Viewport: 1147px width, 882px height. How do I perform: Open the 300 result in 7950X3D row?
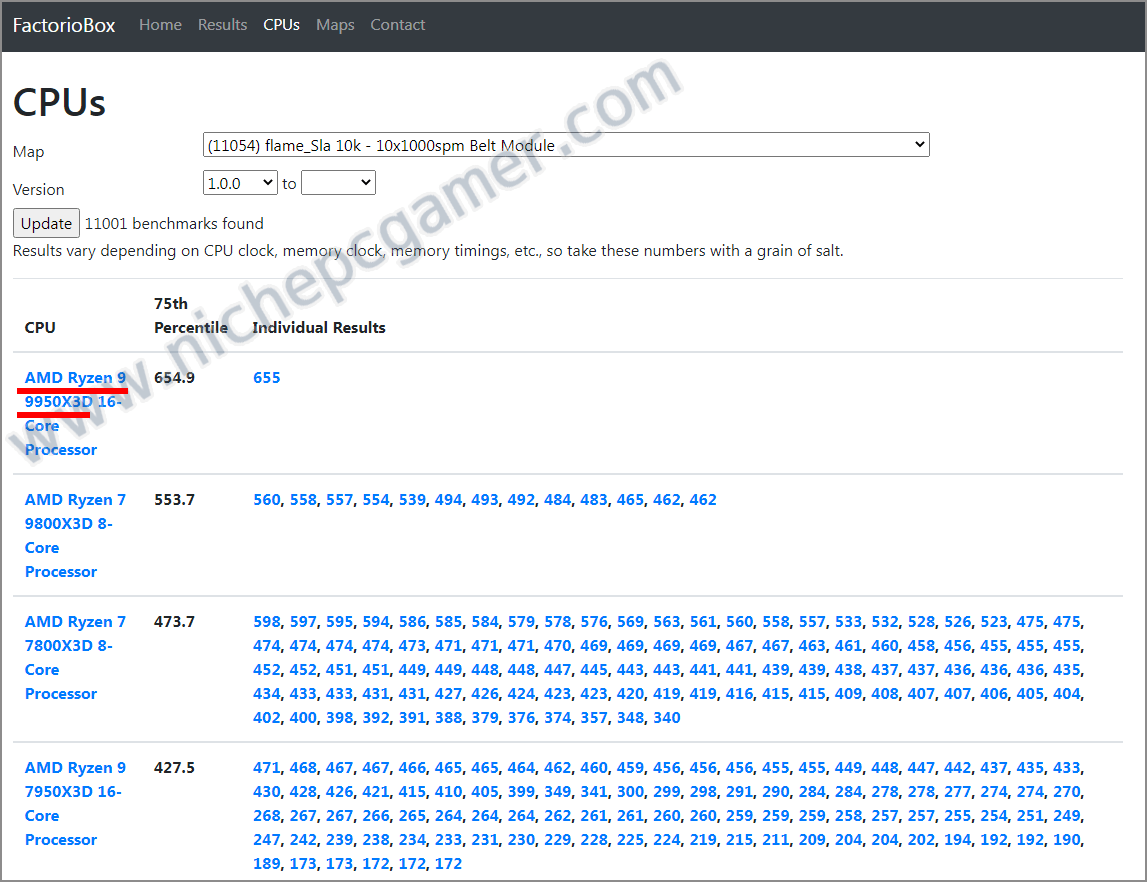click(631, 791)
